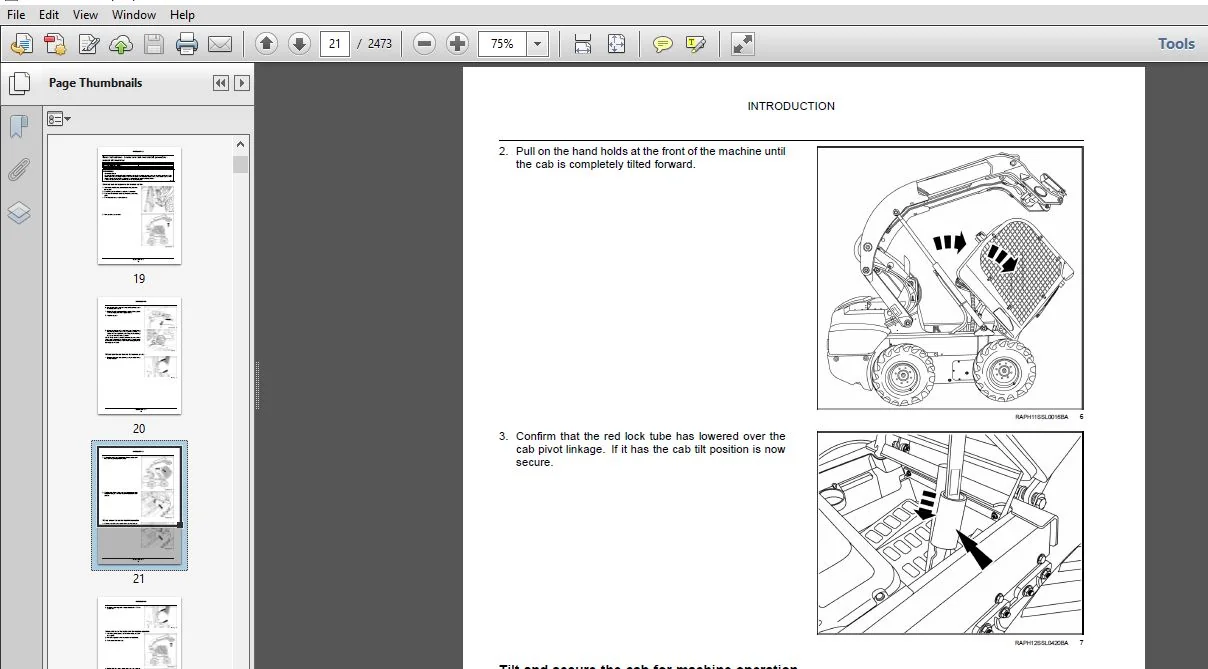
Task: Open the Attachments paperclip panel
Action: 19,170
